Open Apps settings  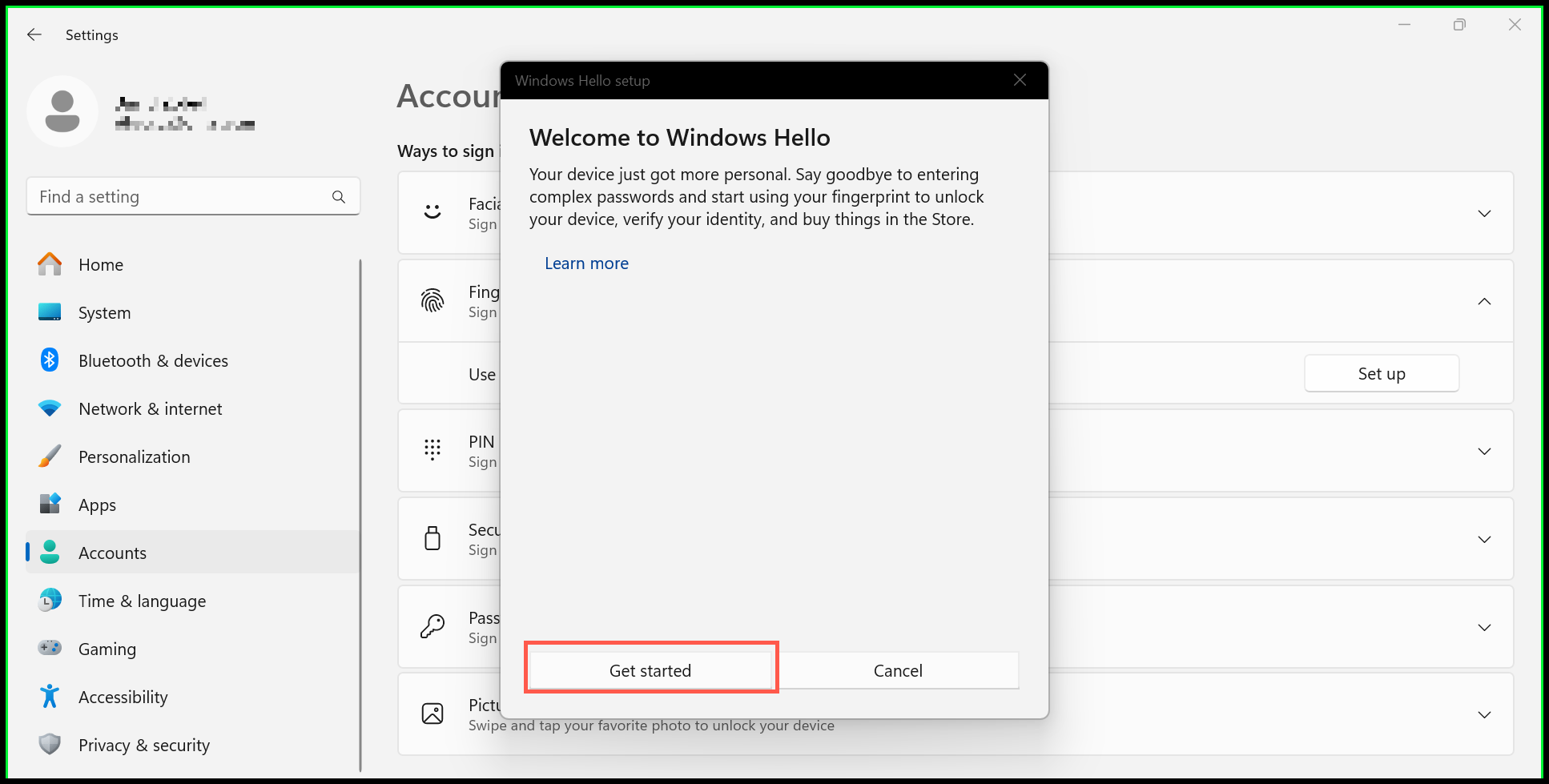click(192, 505)
